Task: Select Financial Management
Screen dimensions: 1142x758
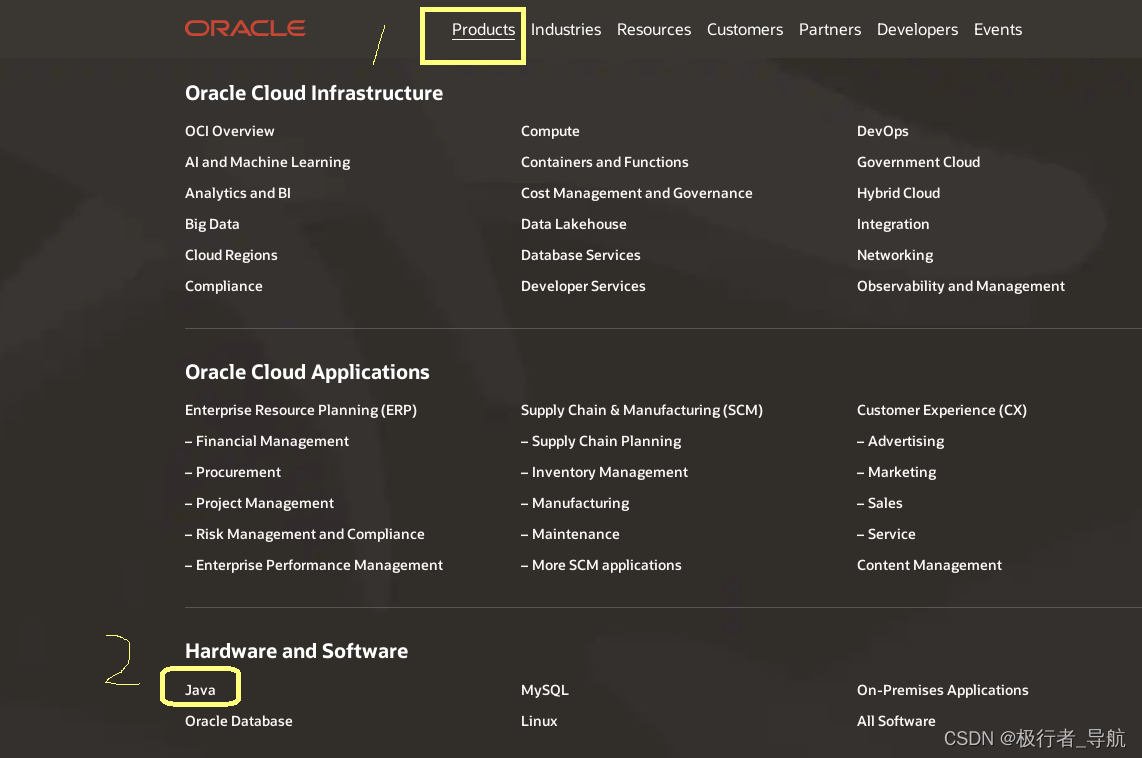Action: 267,441
